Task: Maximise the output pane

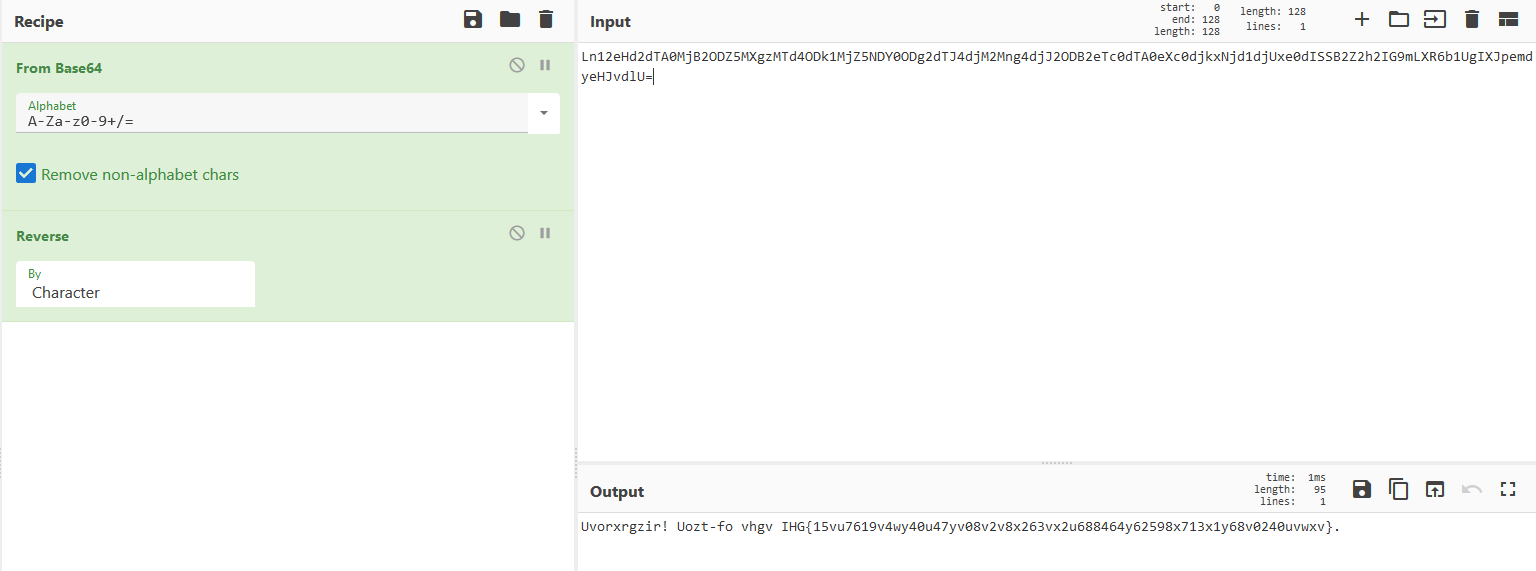Action: 1508,489
